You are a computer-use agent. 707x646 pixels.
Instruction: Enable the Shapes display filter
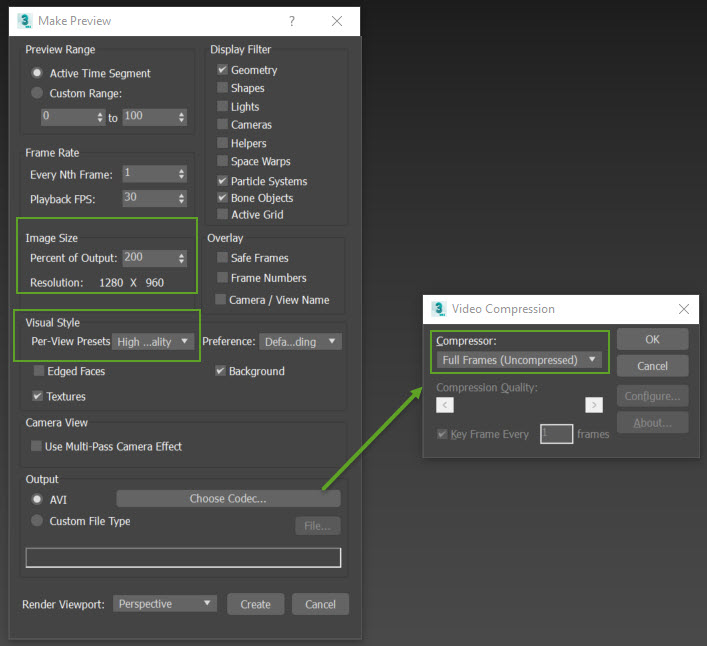[x=222, y=87]
